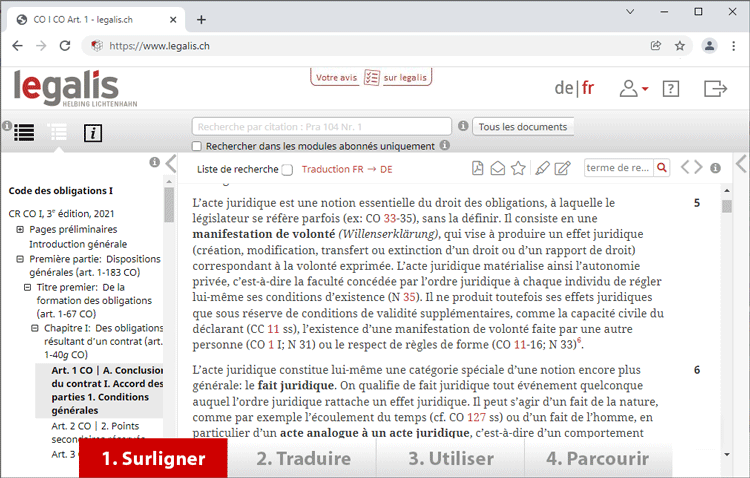Click the logout icon in header
The height and width of the screenshot is (478, 750).
pyautogui.click(x=715, y=88)
